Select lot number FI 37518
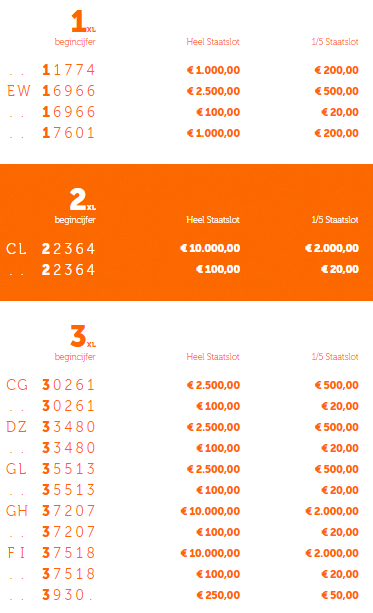This screenshot has height=613, width=373. pos(51,553)
